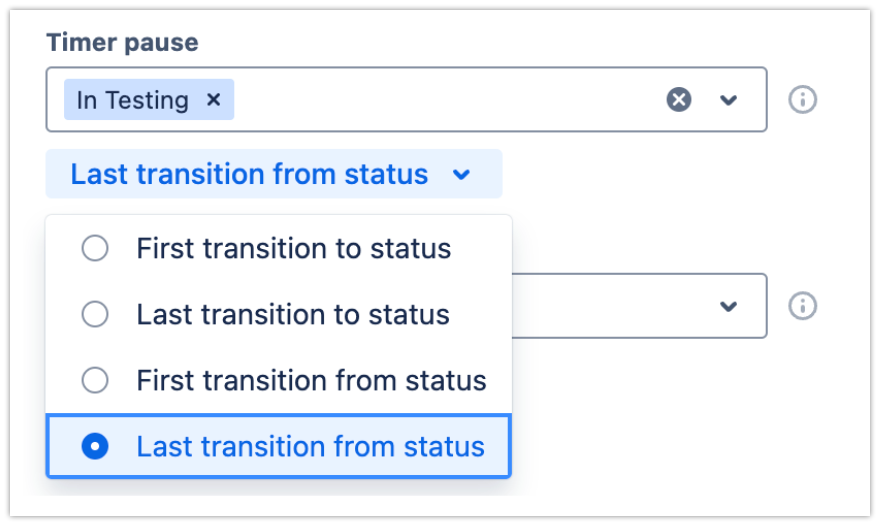Click info icon beside Timer pause field
This screenshot has width=880, height=526.
click(803, 100)
